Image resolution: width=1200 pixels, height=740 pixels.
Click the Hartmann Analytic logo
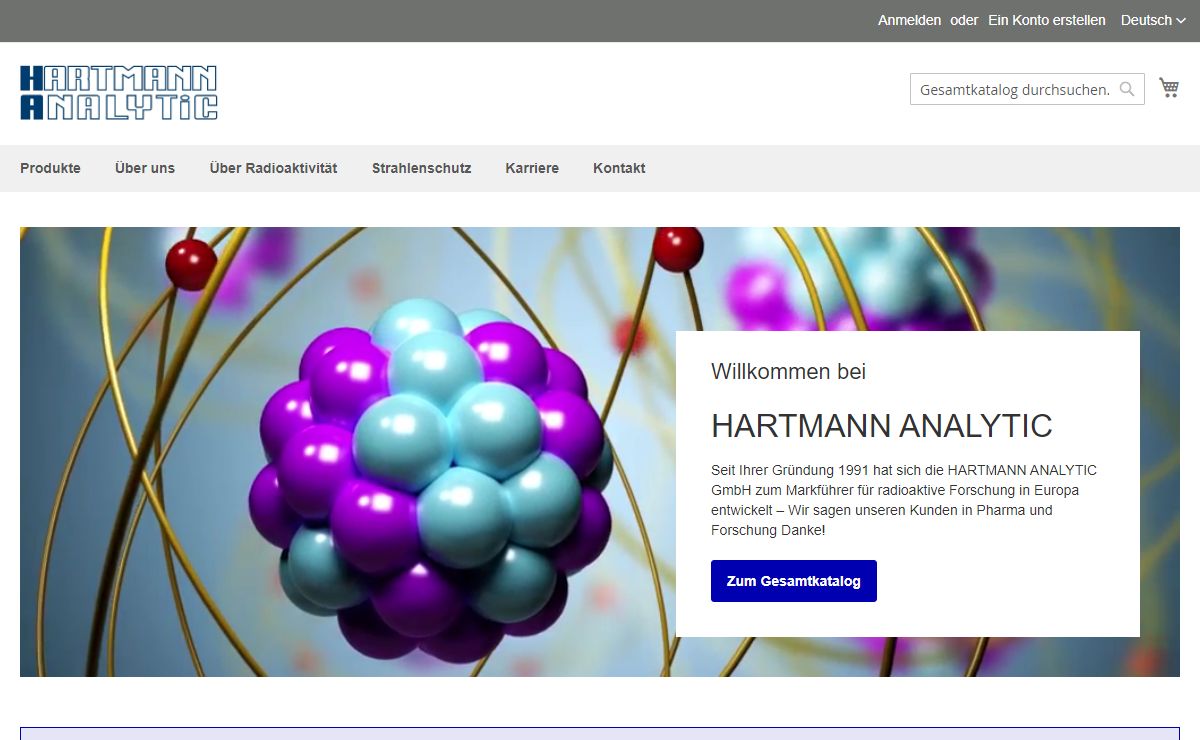tap(119, 93)
